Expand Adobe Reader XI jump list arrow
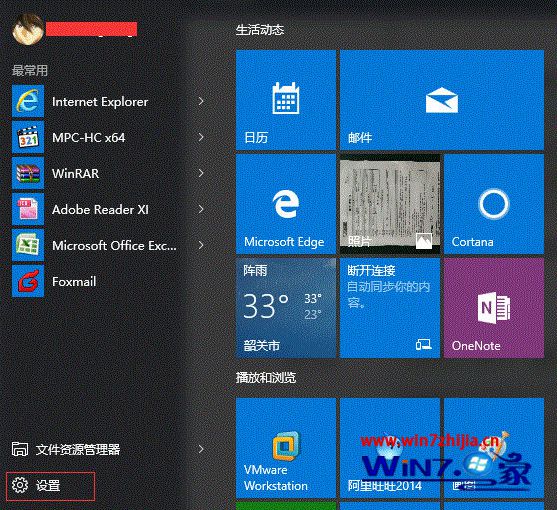This screenshot has width=557, height=510. click(201, 209)
